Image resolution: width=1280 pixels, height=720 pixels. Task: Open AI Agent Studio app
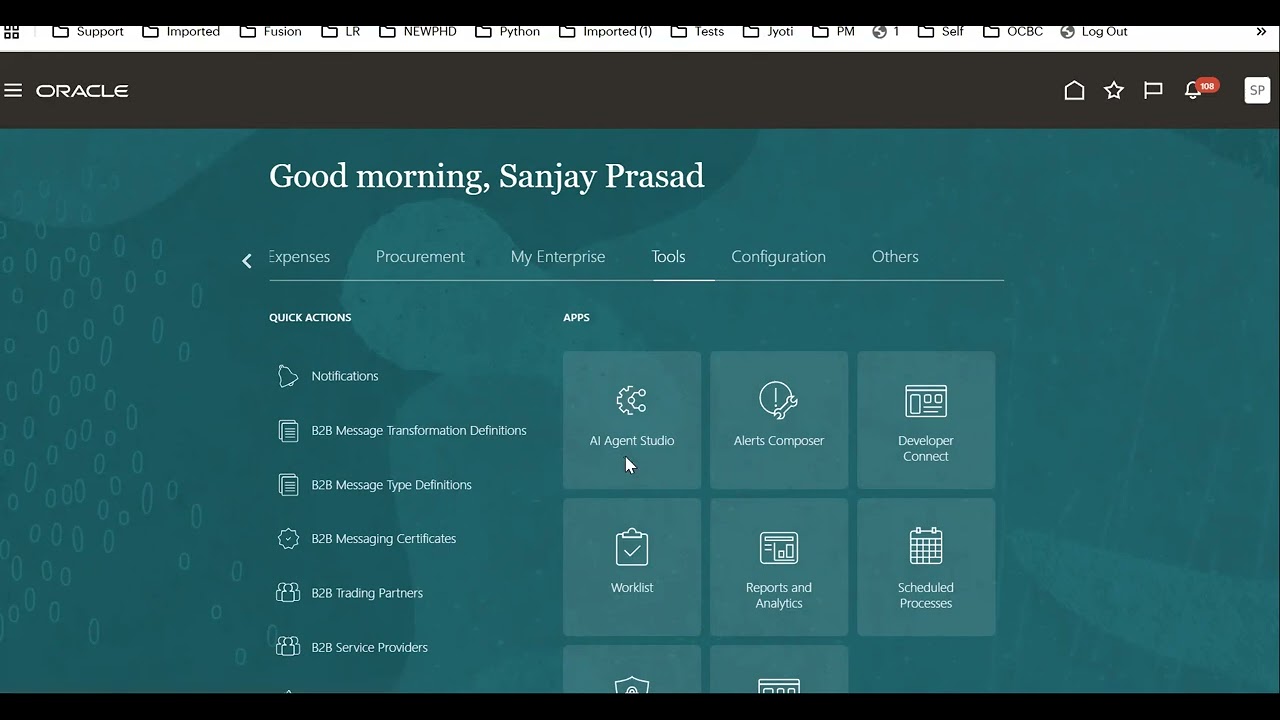(632, 420)
